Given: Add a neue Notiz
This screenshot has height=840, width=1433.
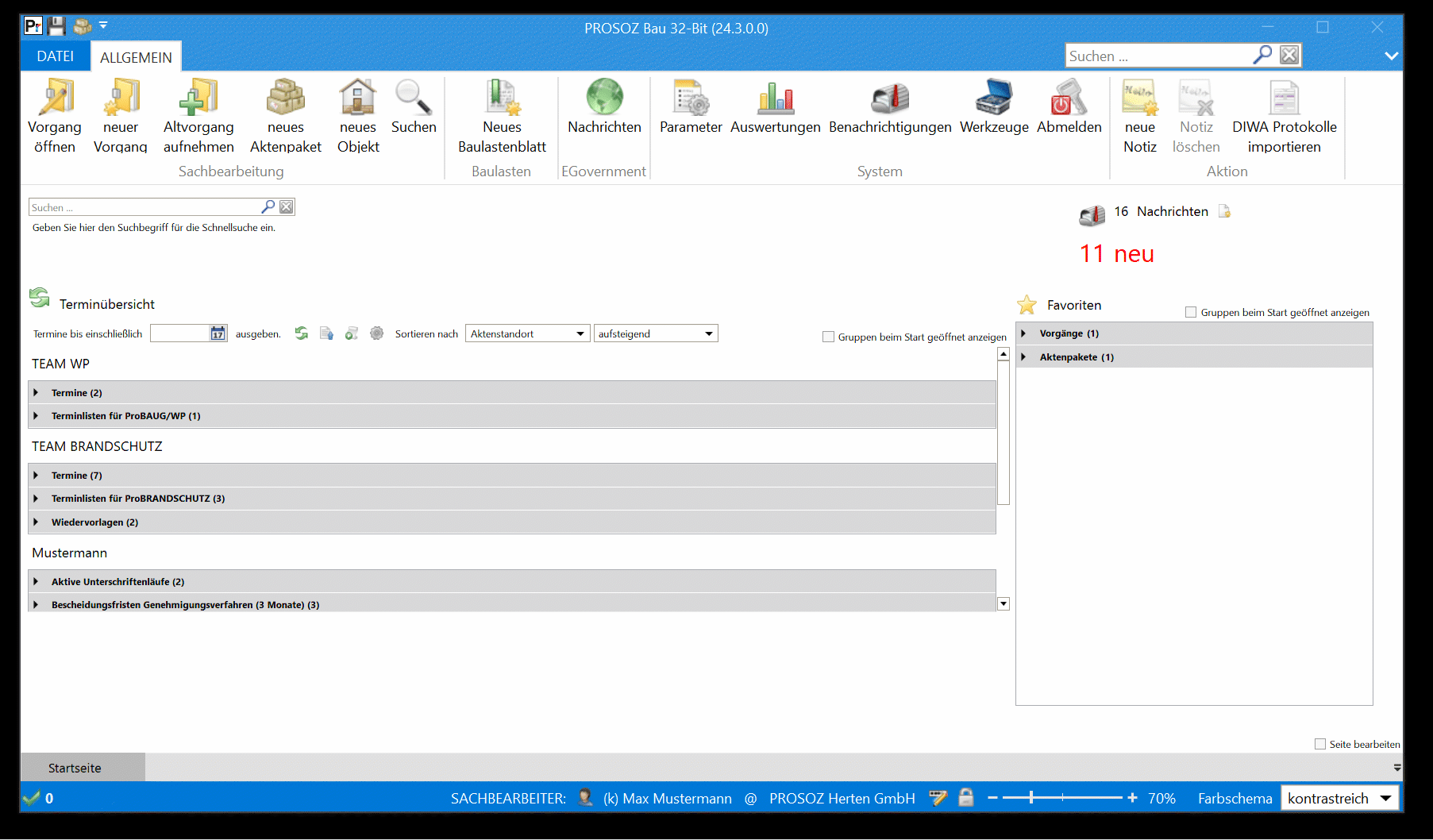Looking at the screenshot, I should tap(1140, 116).
